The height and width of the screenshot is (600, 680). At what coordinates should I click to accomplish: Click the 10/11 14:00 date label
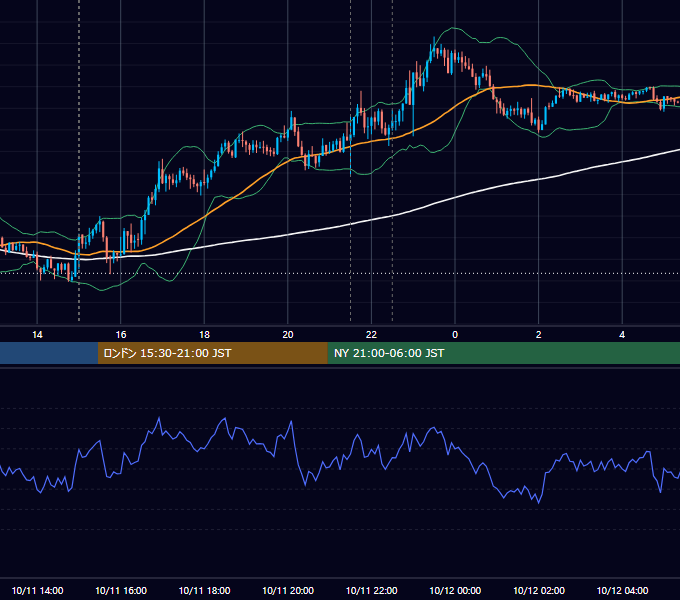37,590
